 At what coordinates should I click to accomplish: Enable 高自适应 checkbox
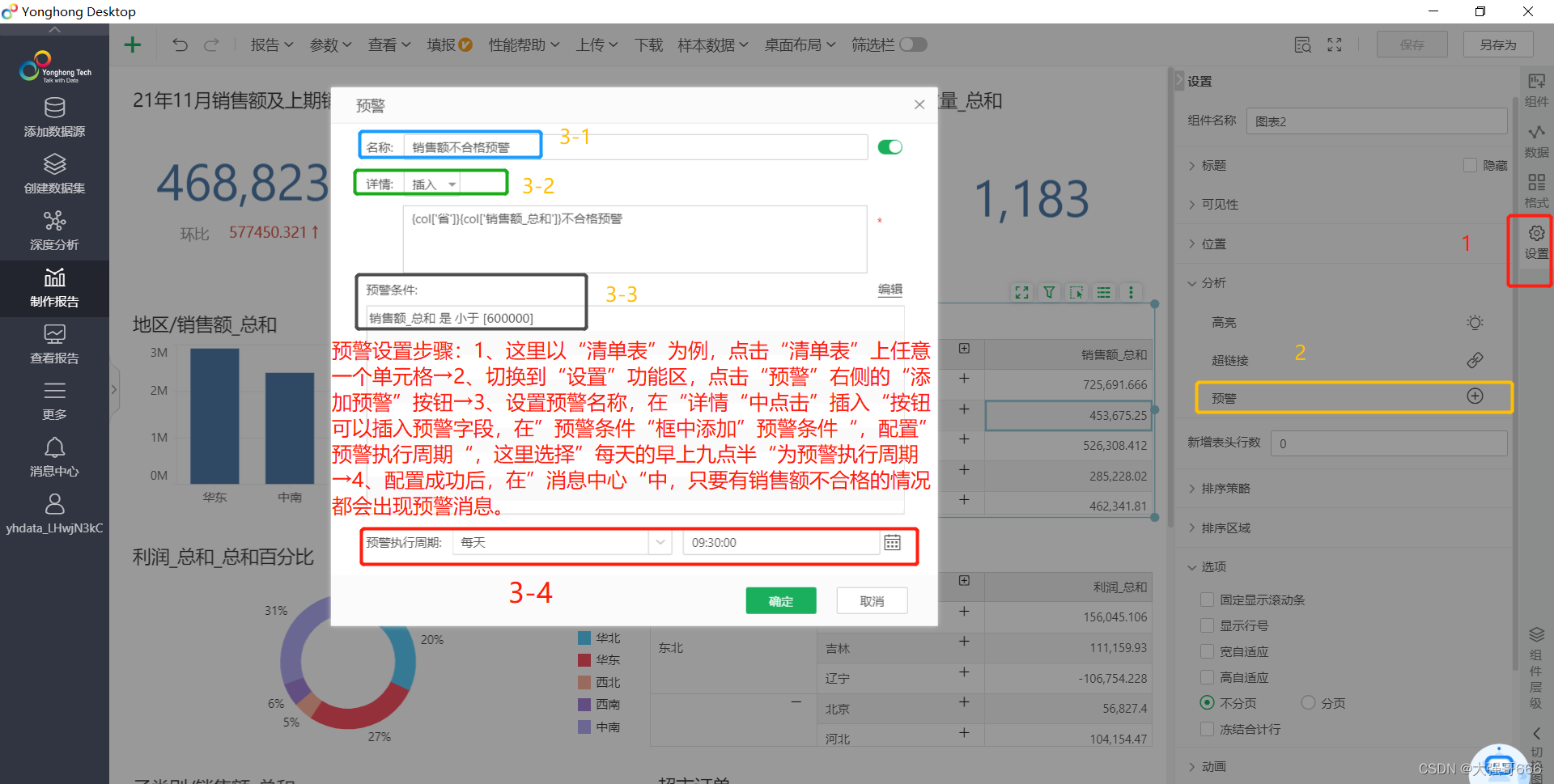click(x=1207, y=677)
